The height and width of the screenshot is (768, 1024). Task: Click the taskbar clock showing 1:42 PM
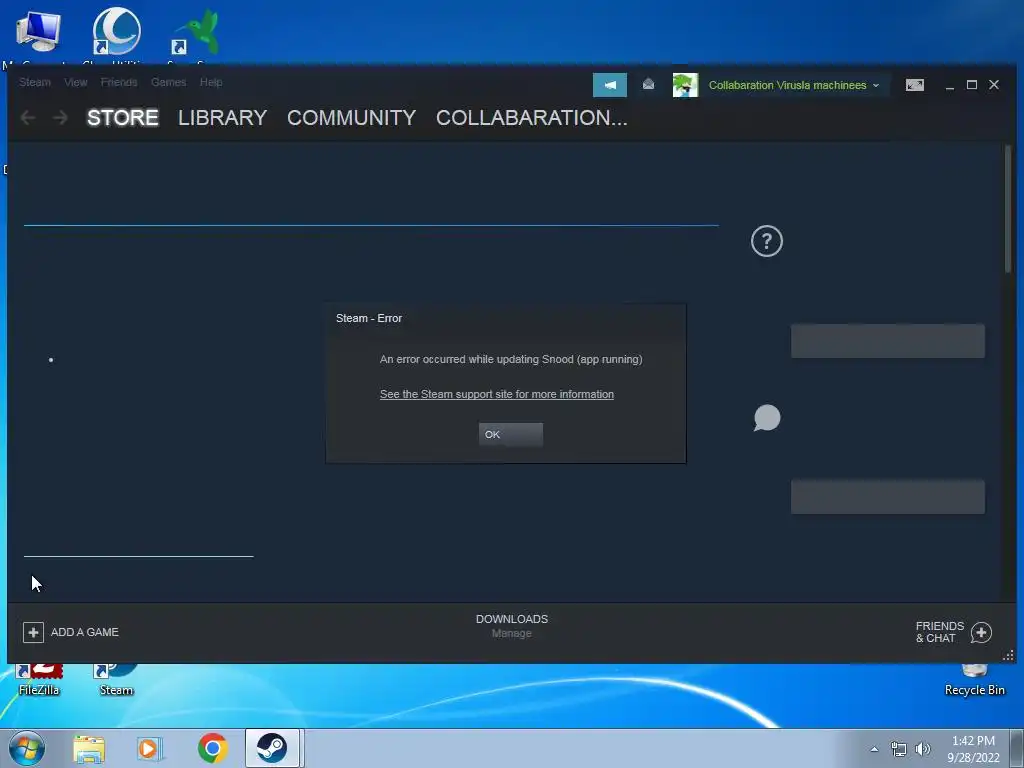click(x=973, y=749)
